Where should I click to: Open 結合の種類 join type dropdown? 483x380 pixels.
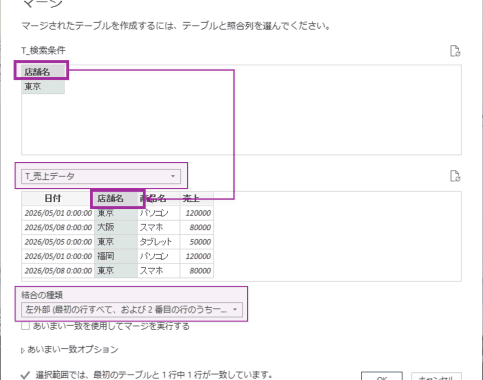coord(132,310)
